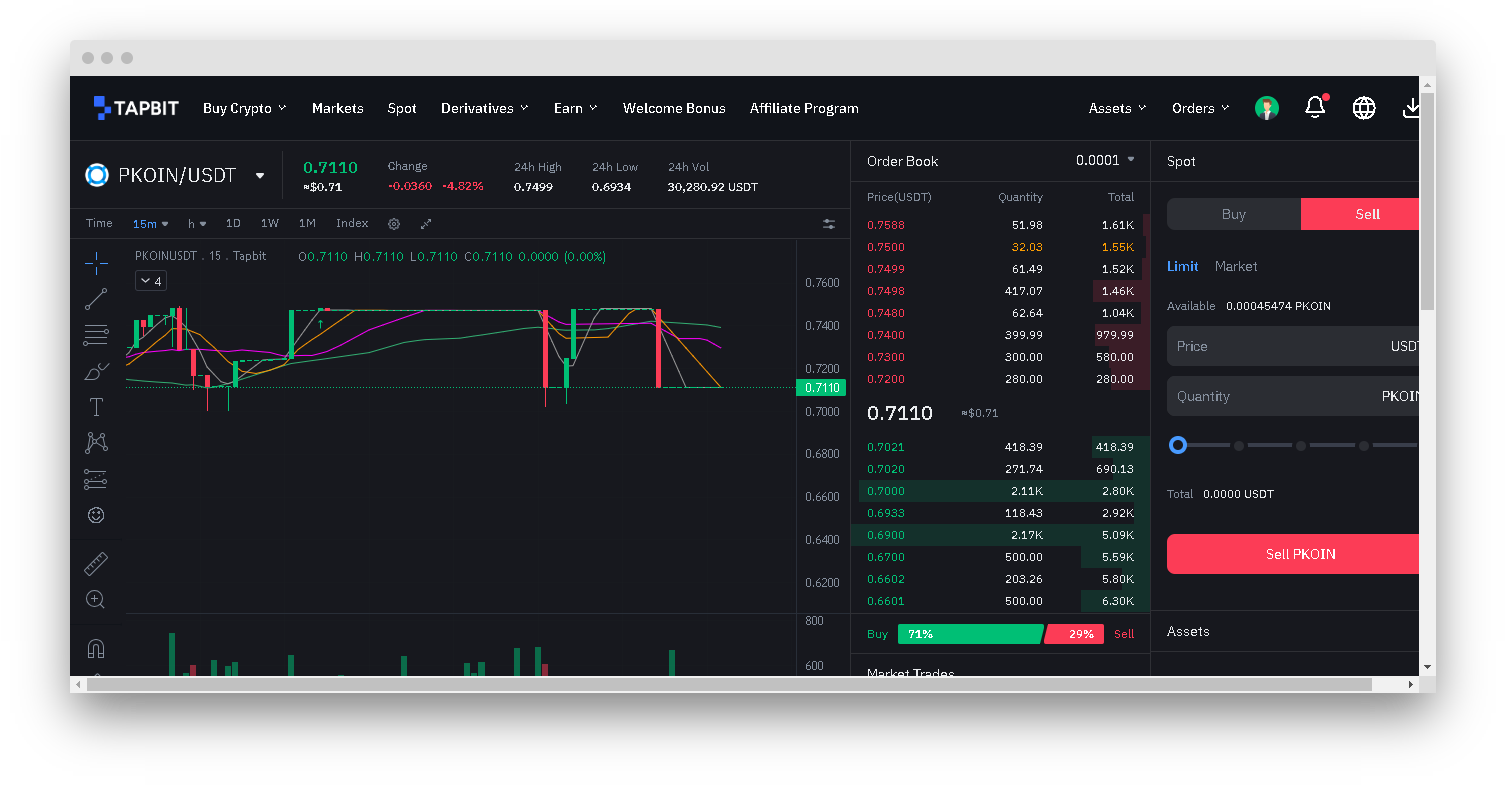Collapse the indicators legend showing 4
This screenshot has height=793, width=1506.
pyautogui.click(x=151, y=281)
